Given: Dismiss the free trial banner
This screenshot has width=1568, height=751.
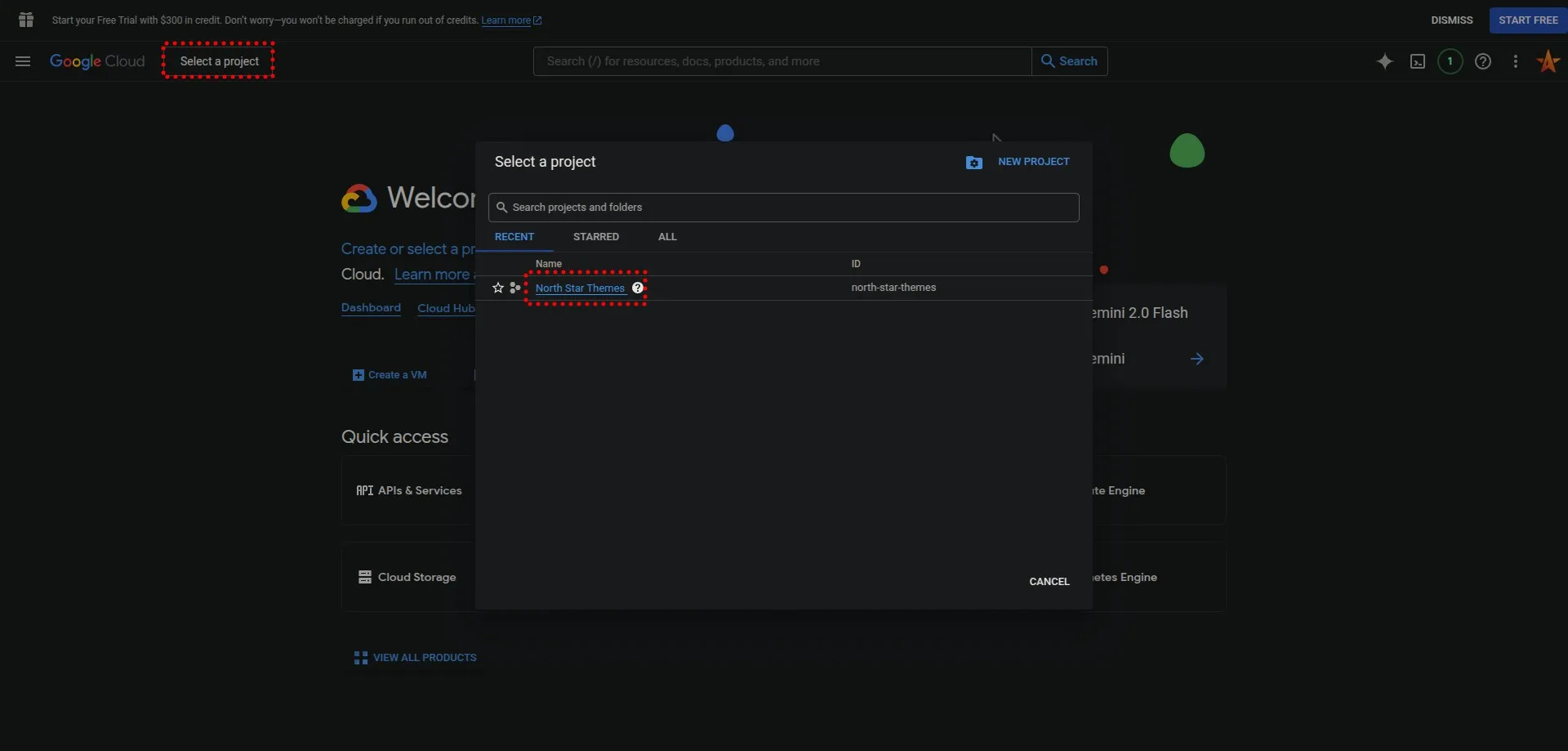Looking at the screenshot, I should pos(1452,20).
